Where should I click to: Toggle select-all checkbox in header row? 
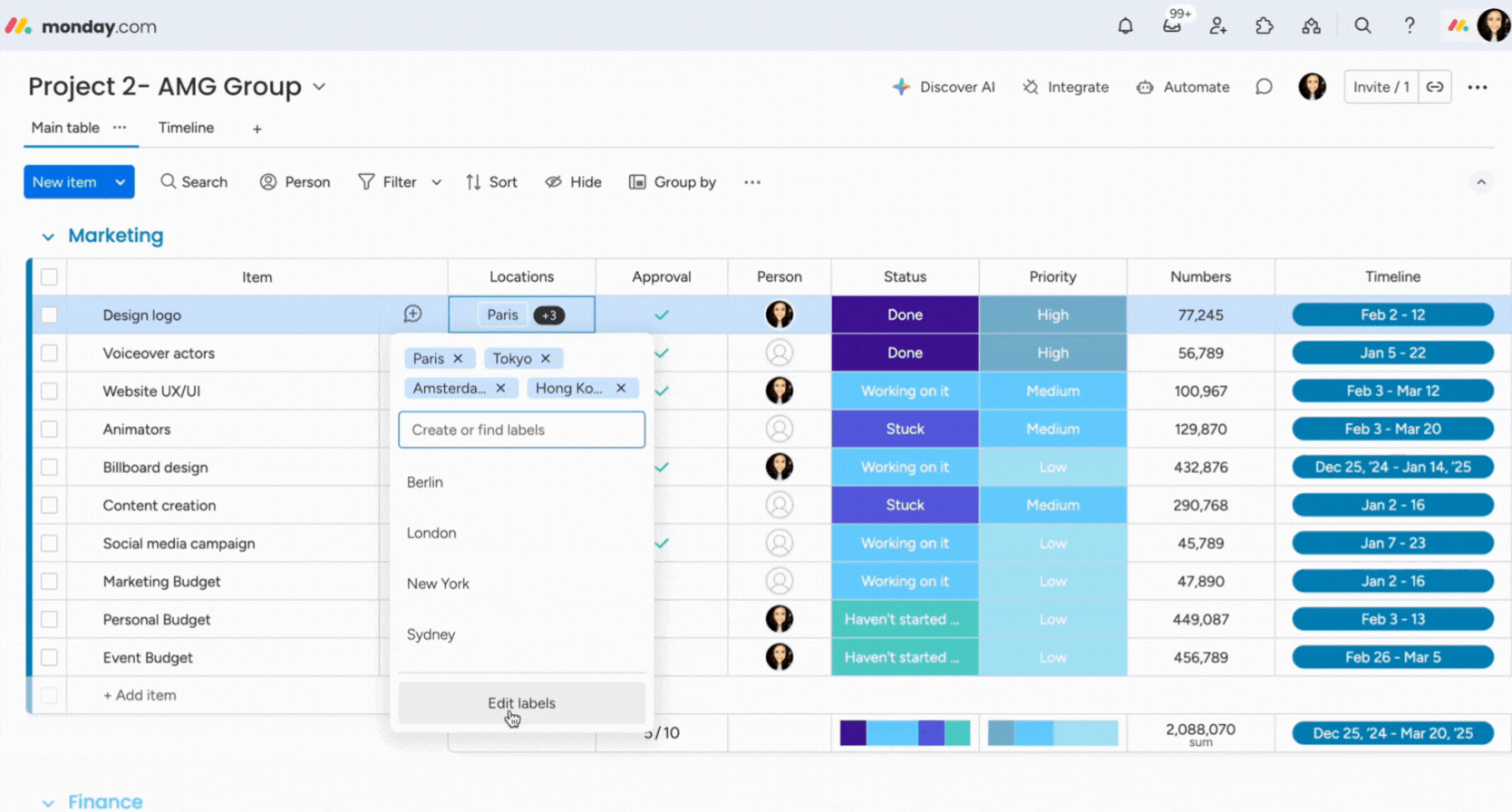click(49, 277)
